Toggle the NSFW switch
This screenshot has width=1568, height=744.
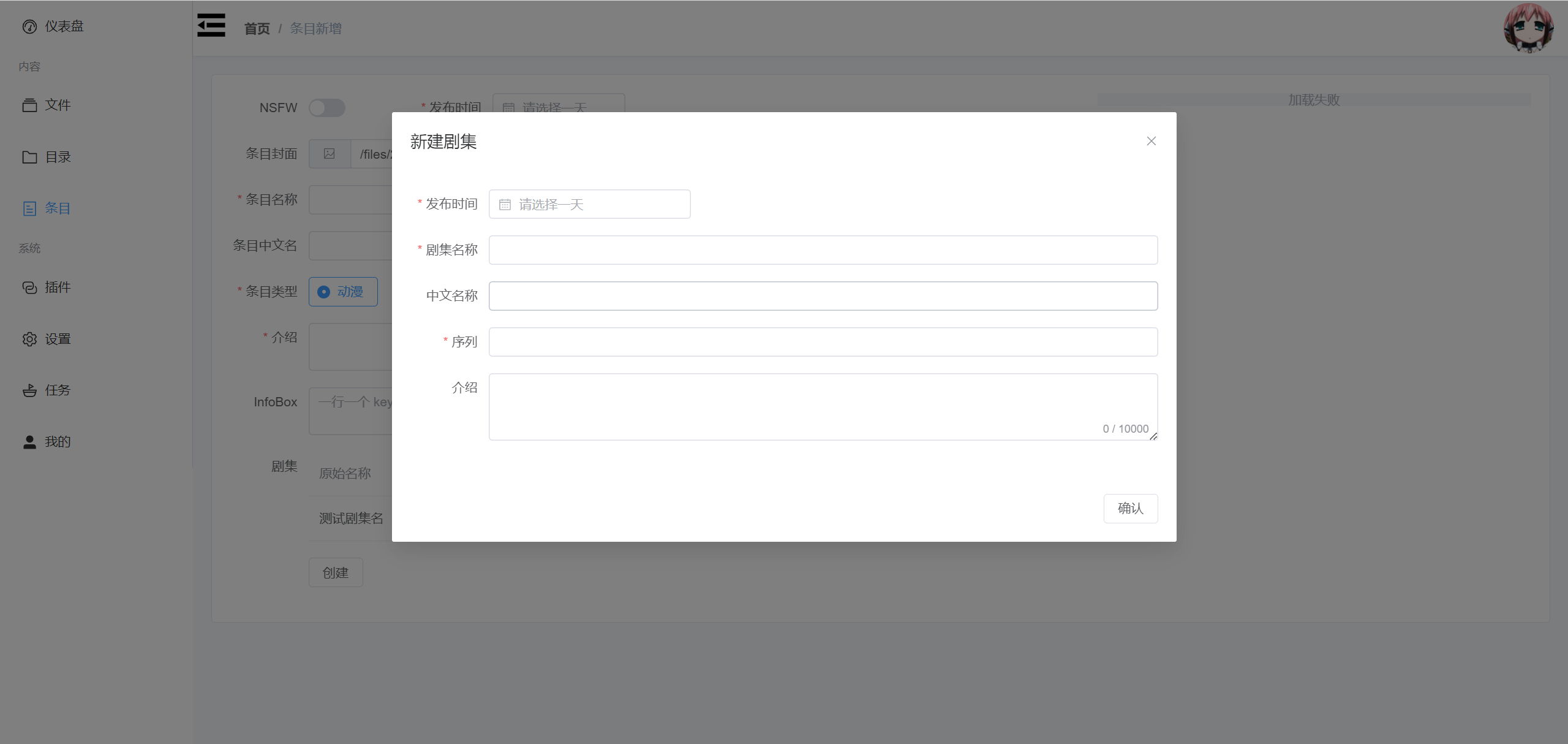pos(326,108)
